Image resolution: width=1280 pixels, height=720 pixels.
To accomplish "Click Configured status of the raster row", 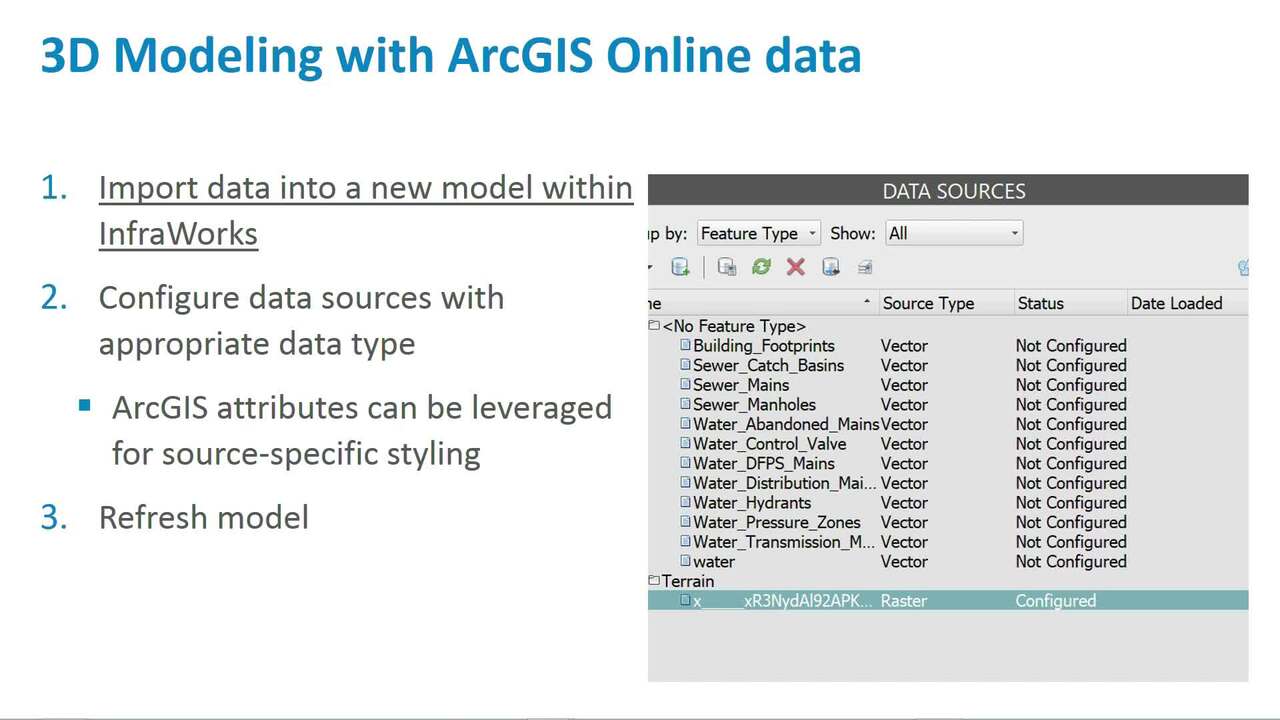I will click(1056, 601).
